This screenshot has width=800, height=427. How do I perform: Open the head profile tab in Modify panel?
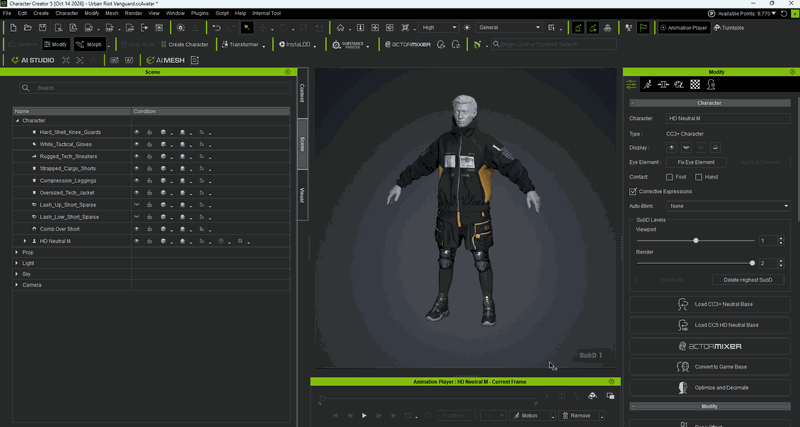711,85
